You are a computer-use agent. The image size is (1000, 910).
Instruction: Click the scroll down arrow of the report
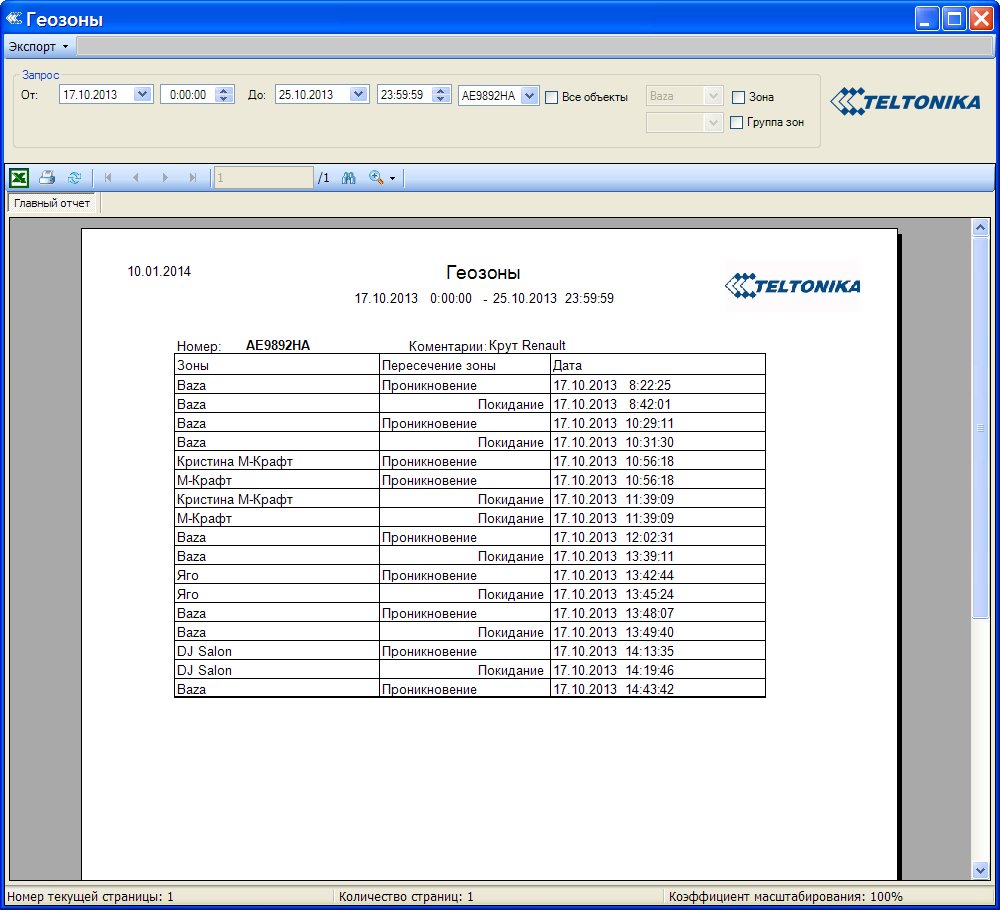pos(980,871)
